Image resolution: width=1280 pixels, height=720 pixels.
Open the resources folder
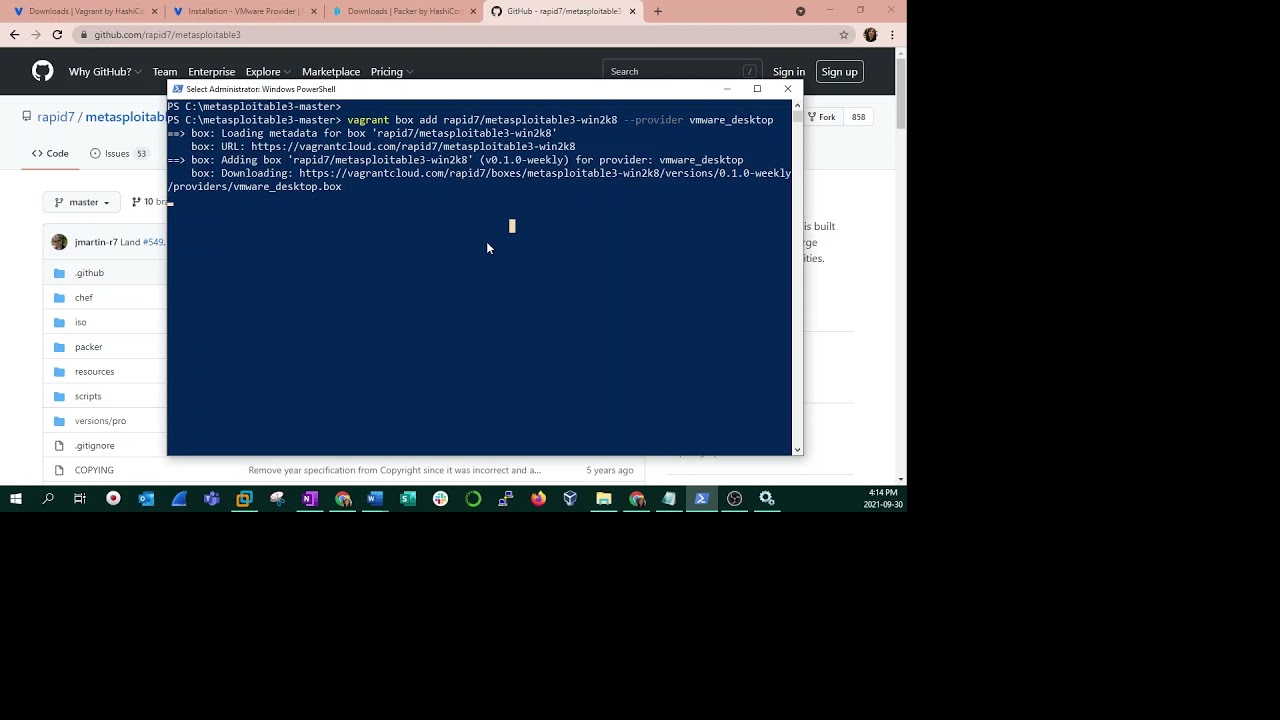(95, 372)
